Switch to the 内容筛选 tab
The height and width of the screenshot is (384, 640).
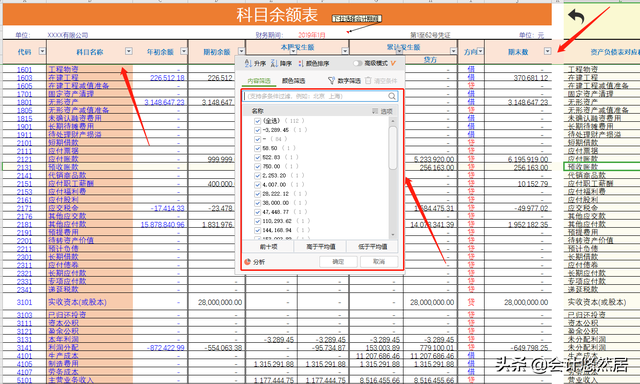(x=259, y=81)
